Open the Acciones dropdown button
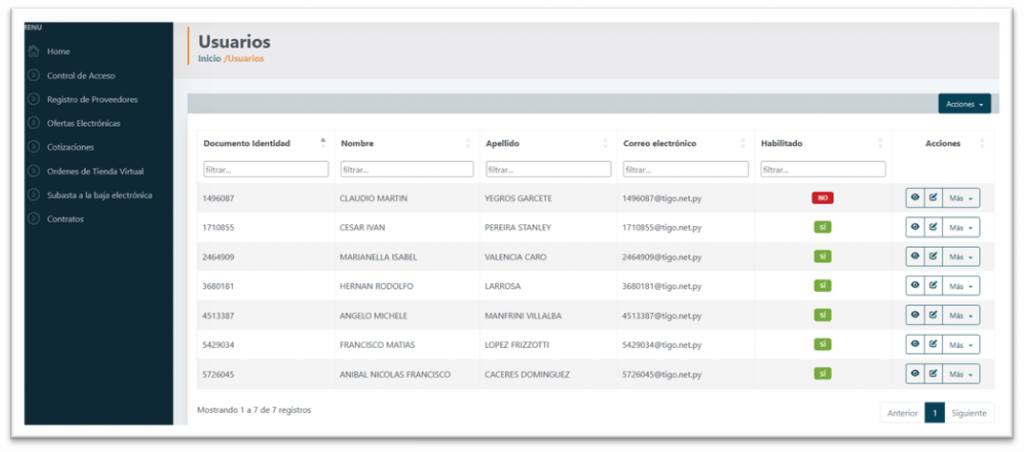This screenshot has height=452, width=1024. (x=964, y=104)
